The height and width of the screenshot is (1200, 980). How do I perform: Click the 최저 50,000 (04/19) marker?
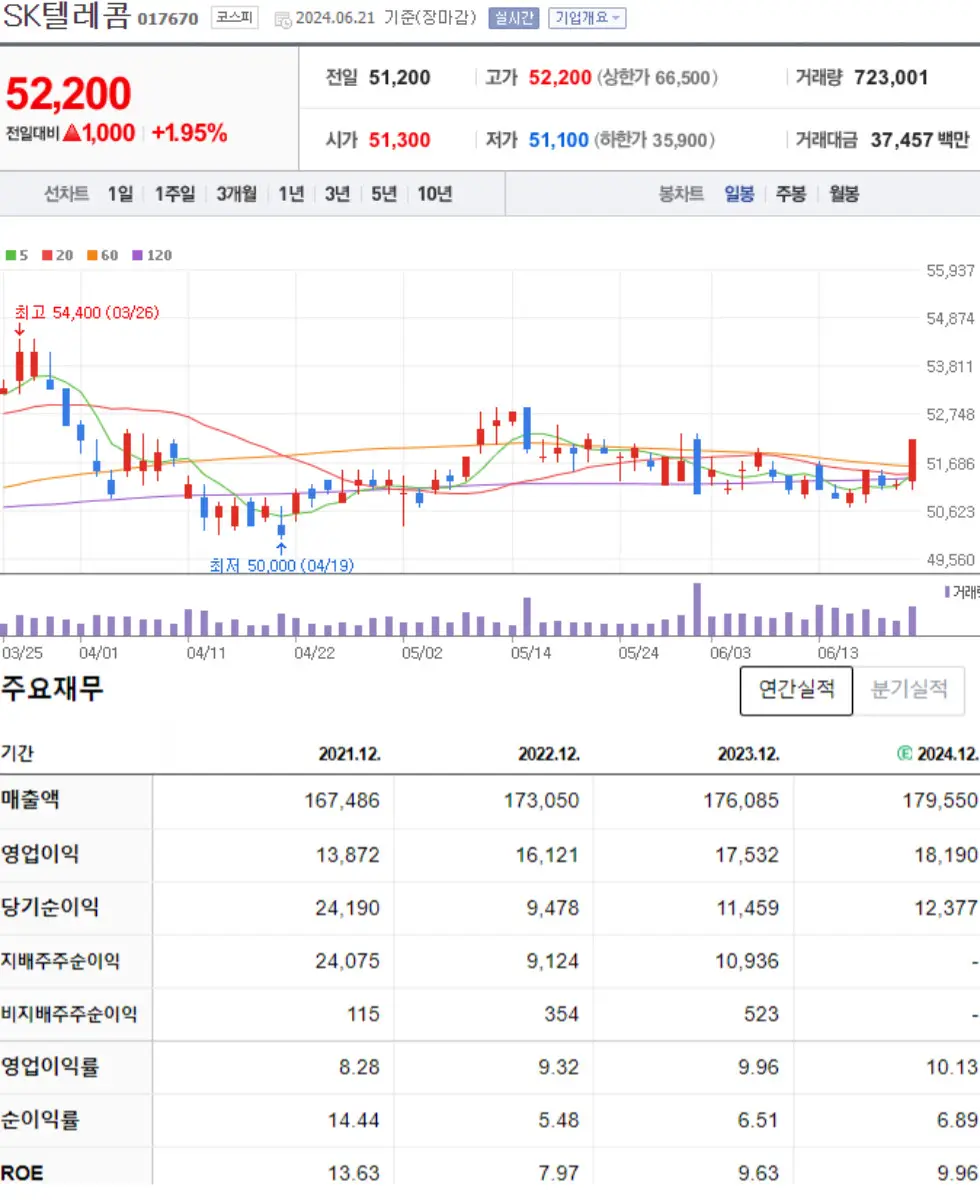282,565
